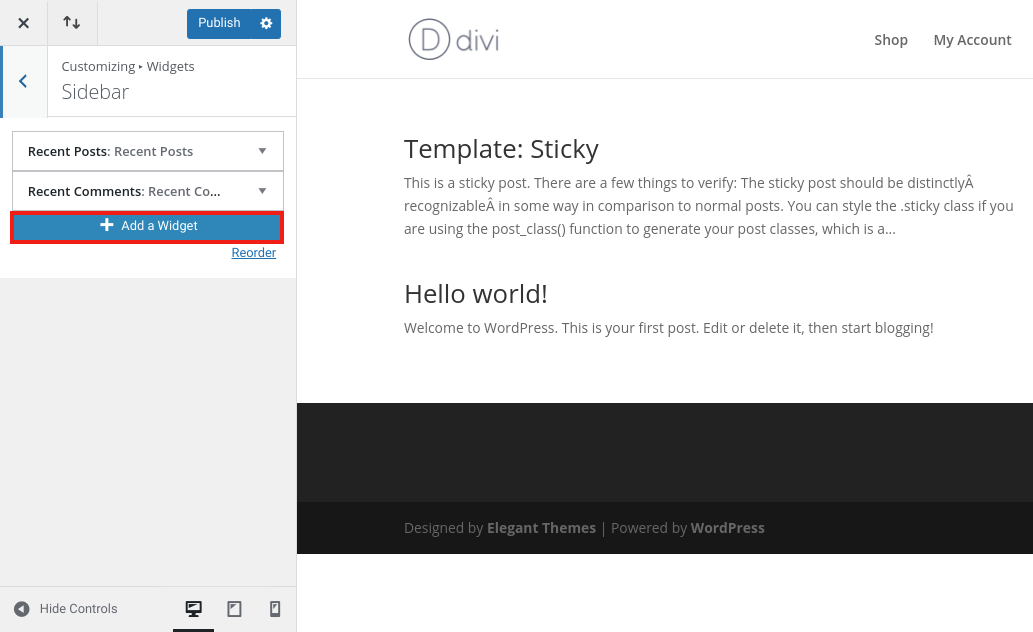Click the Sidebar section heading
The image size is (1033, 632).
(x=96, y=92)
